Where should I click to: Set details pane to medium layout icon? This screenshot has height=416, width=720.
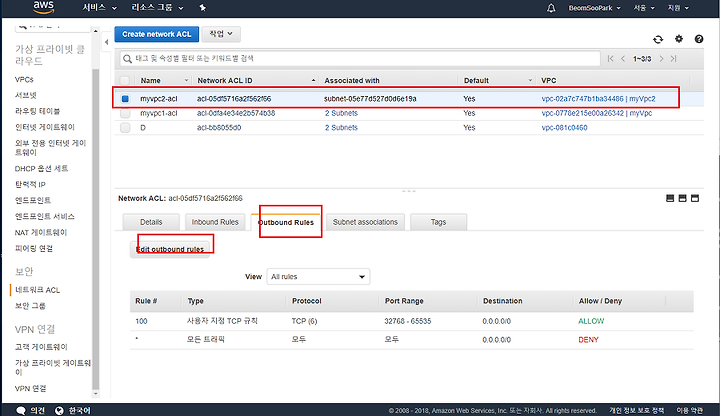pos(682,198)
